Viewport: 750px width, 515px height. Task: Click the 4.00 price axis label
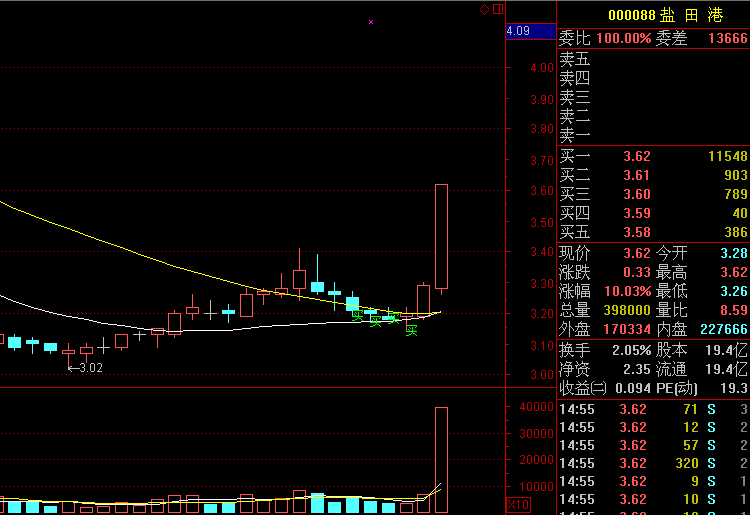pos(542,68)
